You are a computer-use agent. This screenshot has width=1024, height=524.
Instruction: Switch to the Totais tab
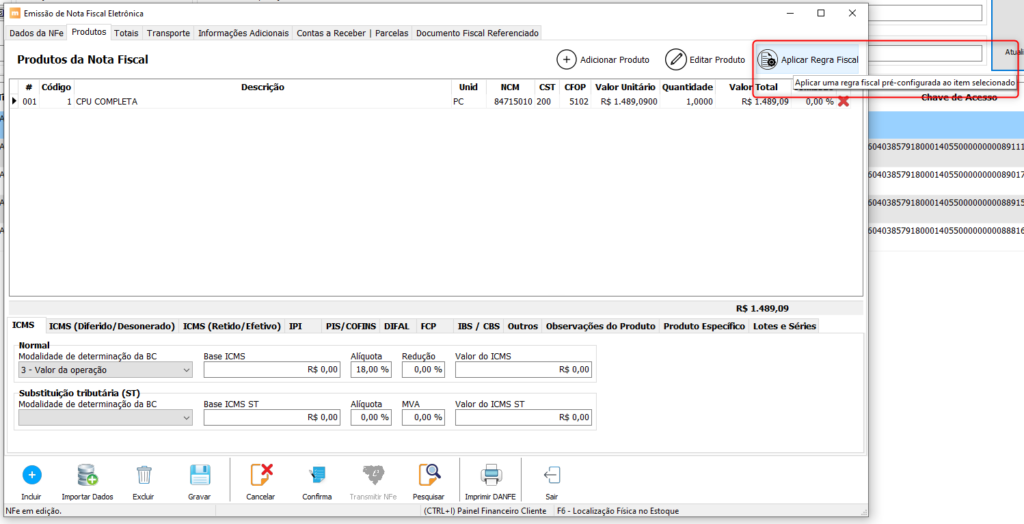pos(126,33)
